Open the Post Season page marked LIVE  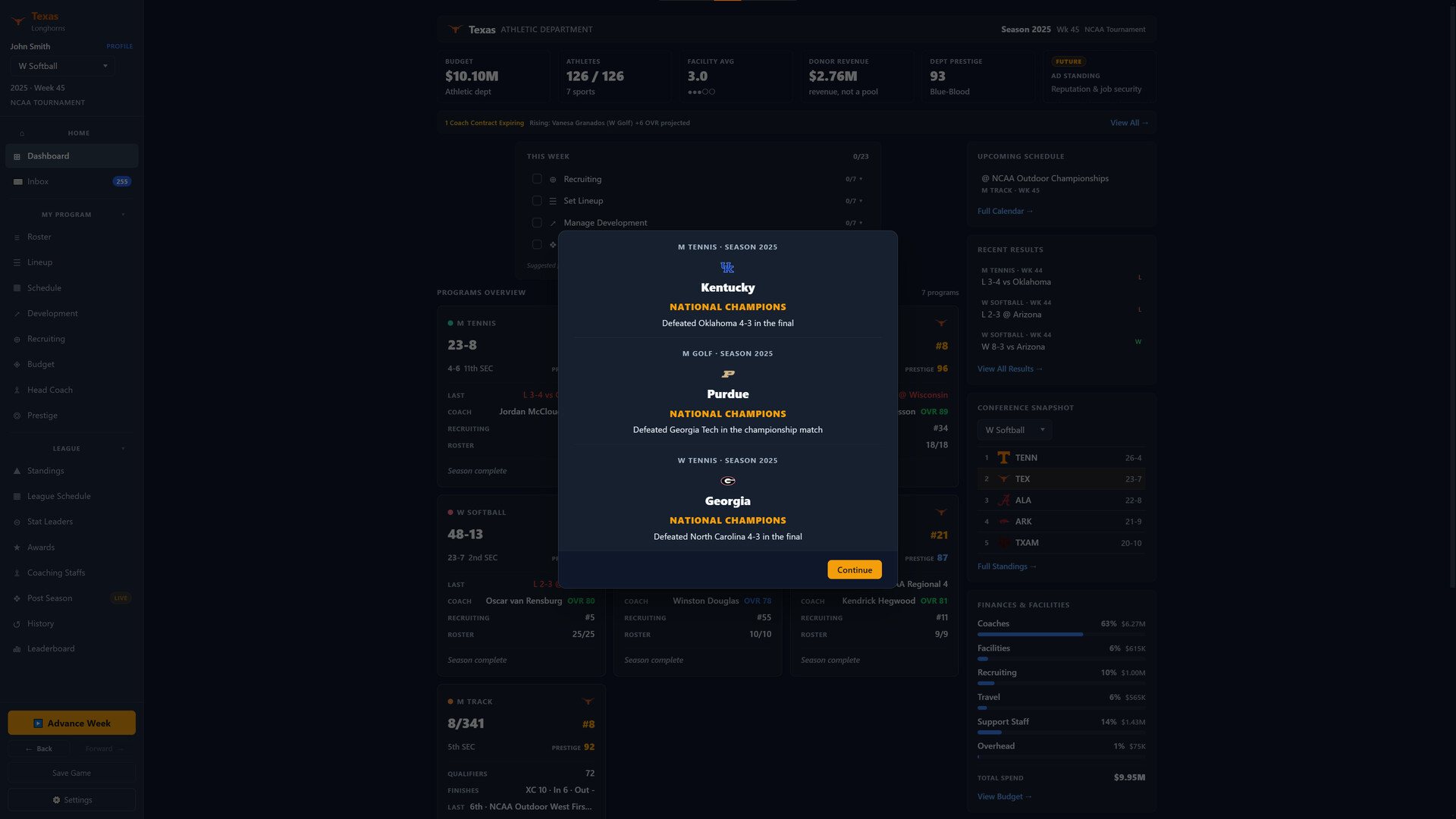[x=71, y=598]
